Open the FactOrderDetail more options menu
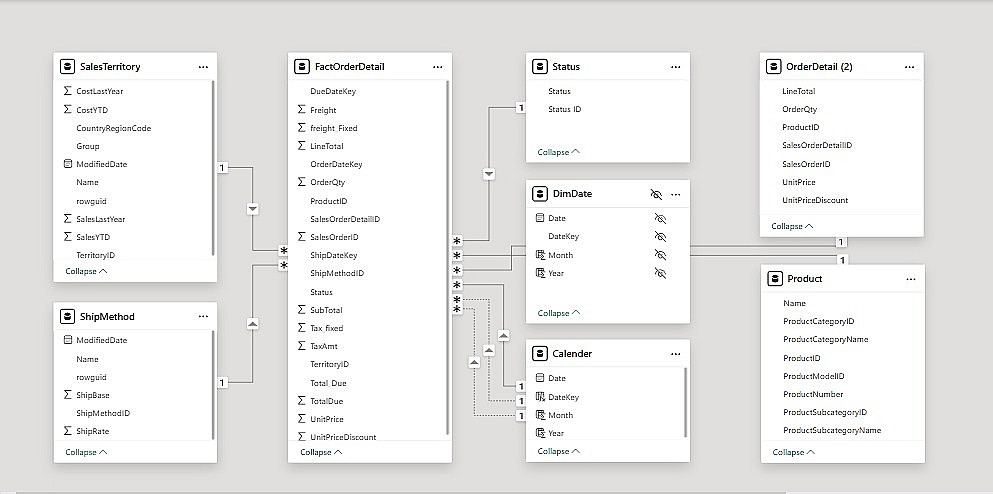The height and width of the screenshot is (494, 993). point(438,67)
